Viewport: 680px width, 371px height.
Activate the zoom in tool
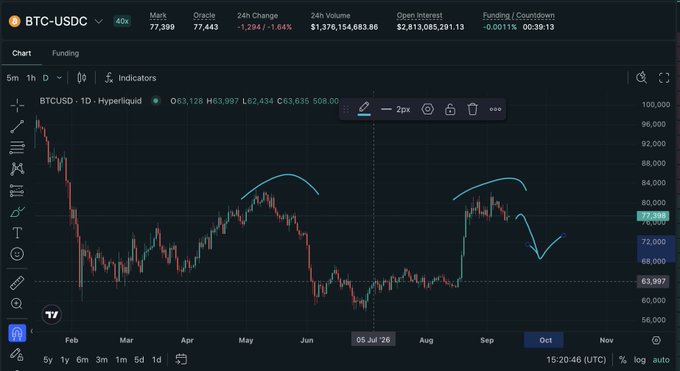[x=17, y=304]
